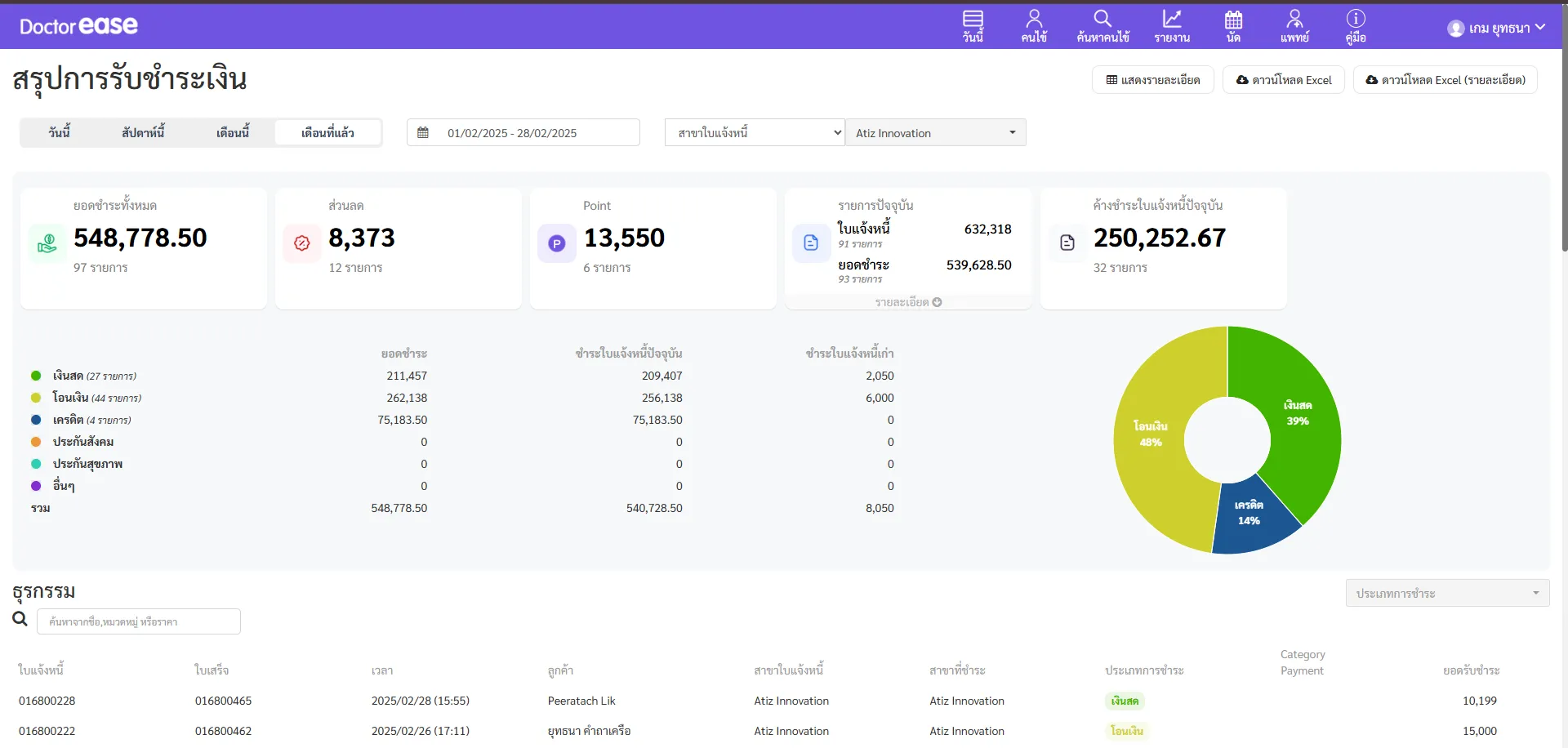Click the date range input field
Image resolution: width=1568 pixels, height=748 pixels.
coord(523,132)
